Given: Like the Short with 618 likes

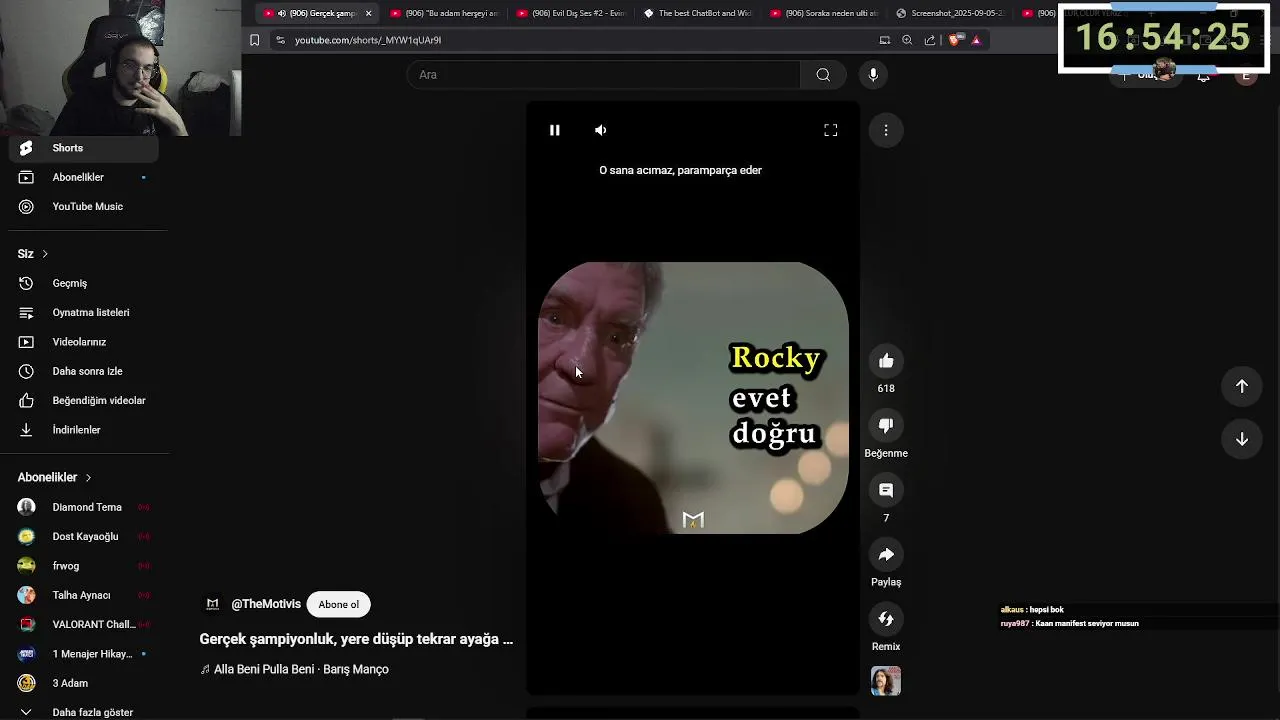Looking at the screenshot, I should 886,361.
